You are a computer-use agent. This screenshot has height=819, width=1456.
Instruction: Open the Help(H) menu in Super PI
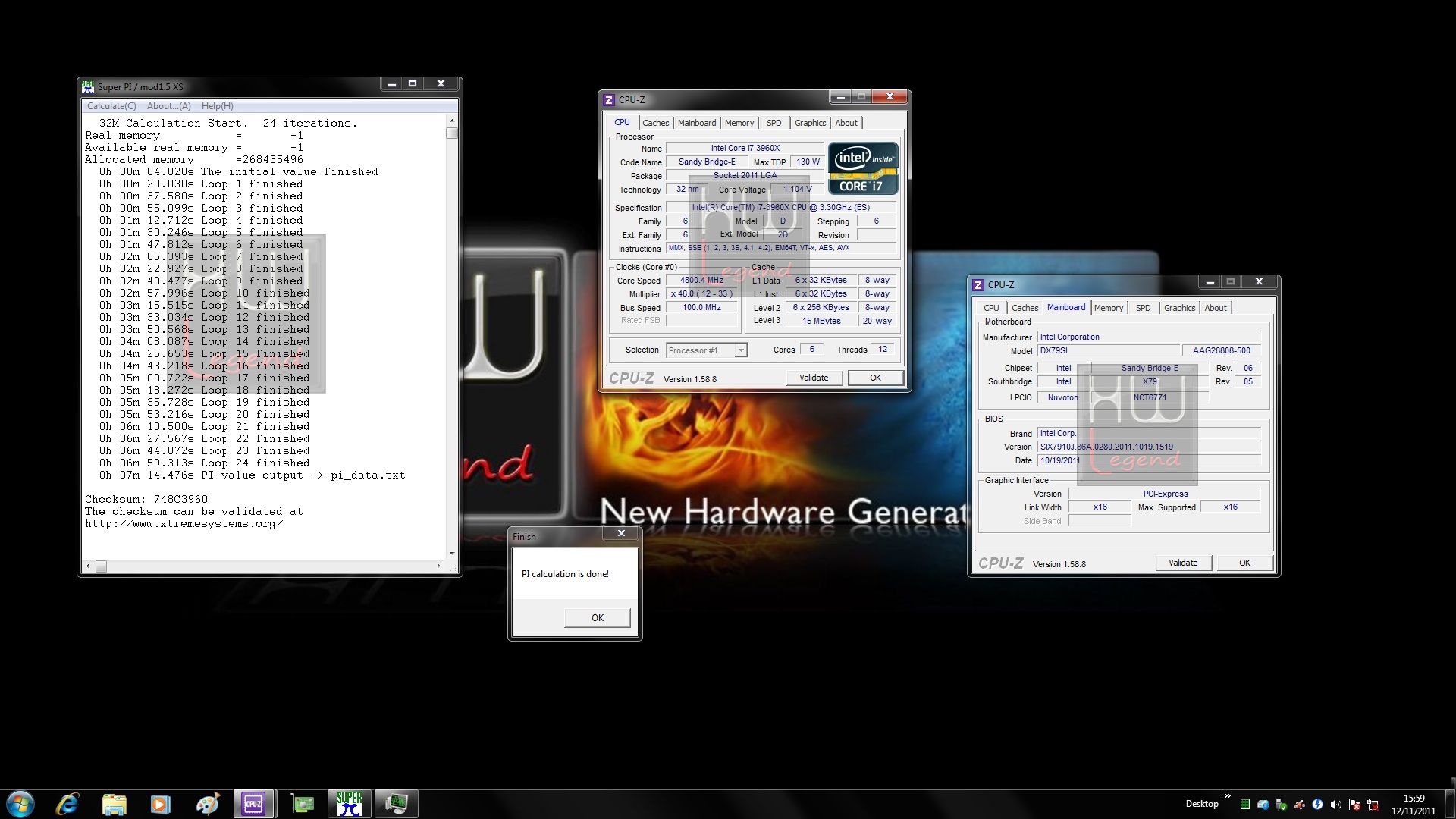tap(218, 106)
